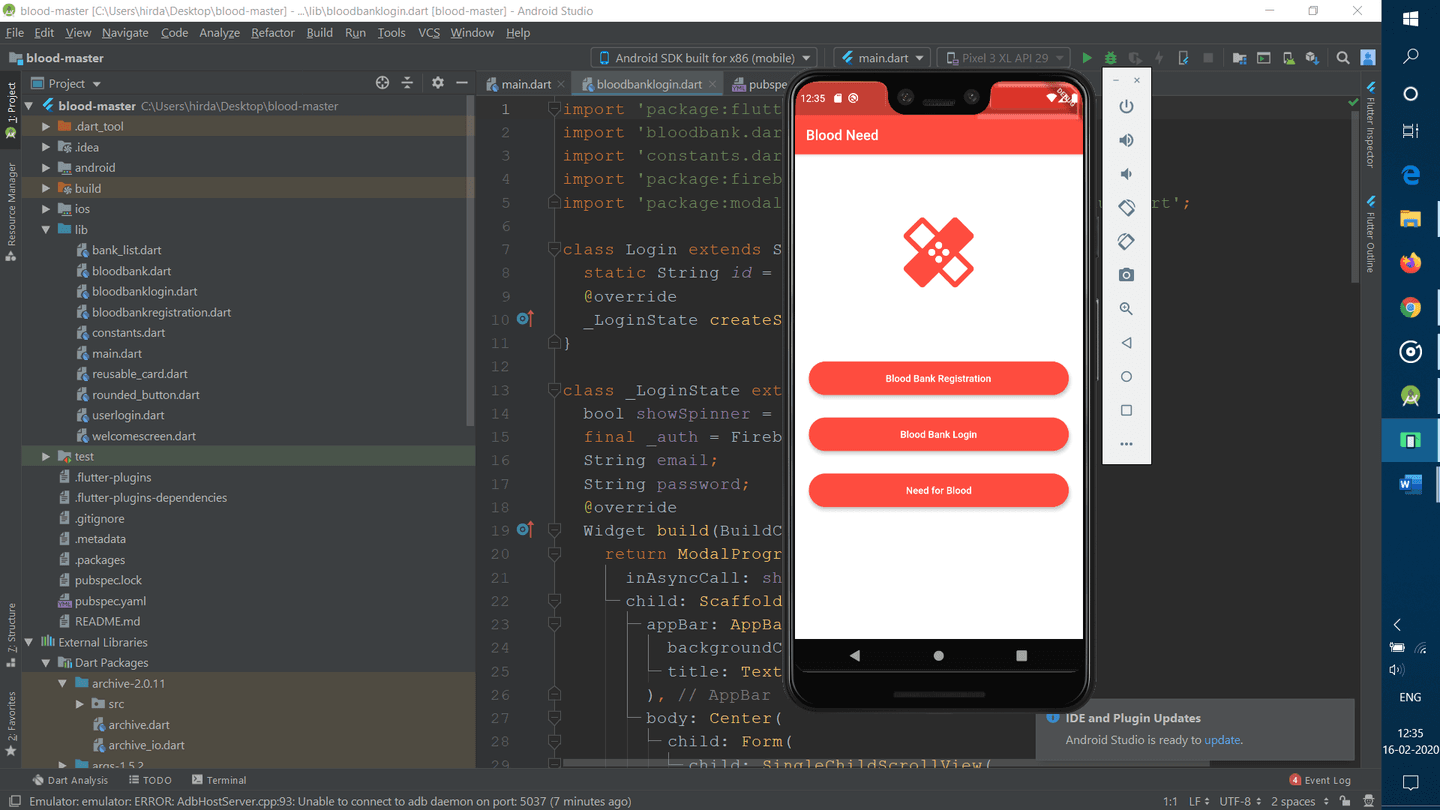
Task: Raise emulator volume
Action: (1126, 140)
